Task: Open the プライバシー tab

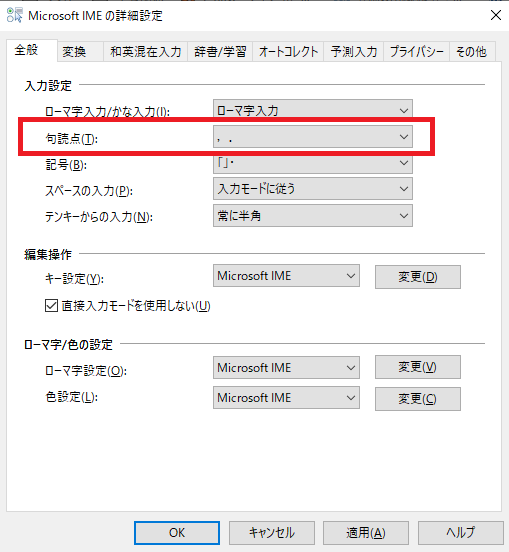Action: click(416, 52)
